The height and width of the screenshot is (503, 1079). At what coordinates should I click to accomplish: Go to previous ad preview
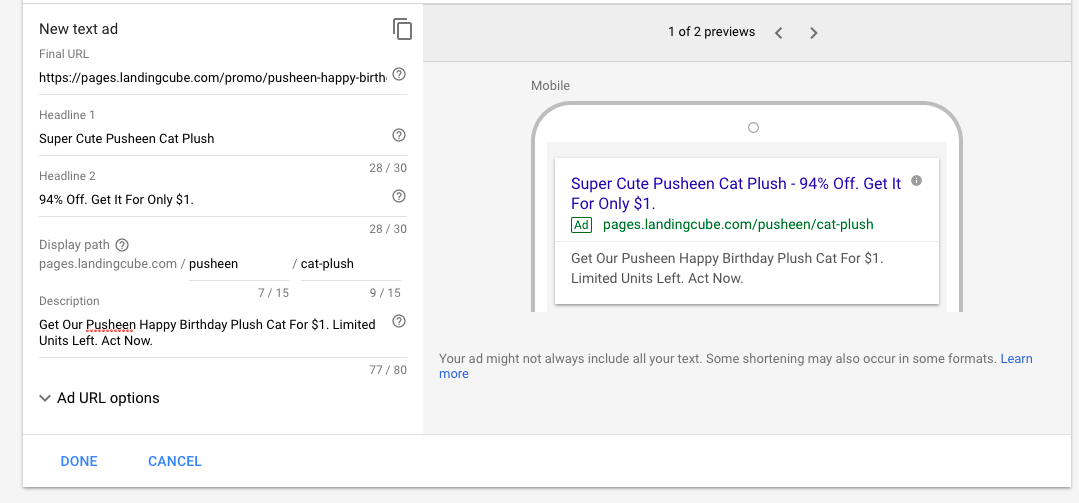click(x=779, y=33)
